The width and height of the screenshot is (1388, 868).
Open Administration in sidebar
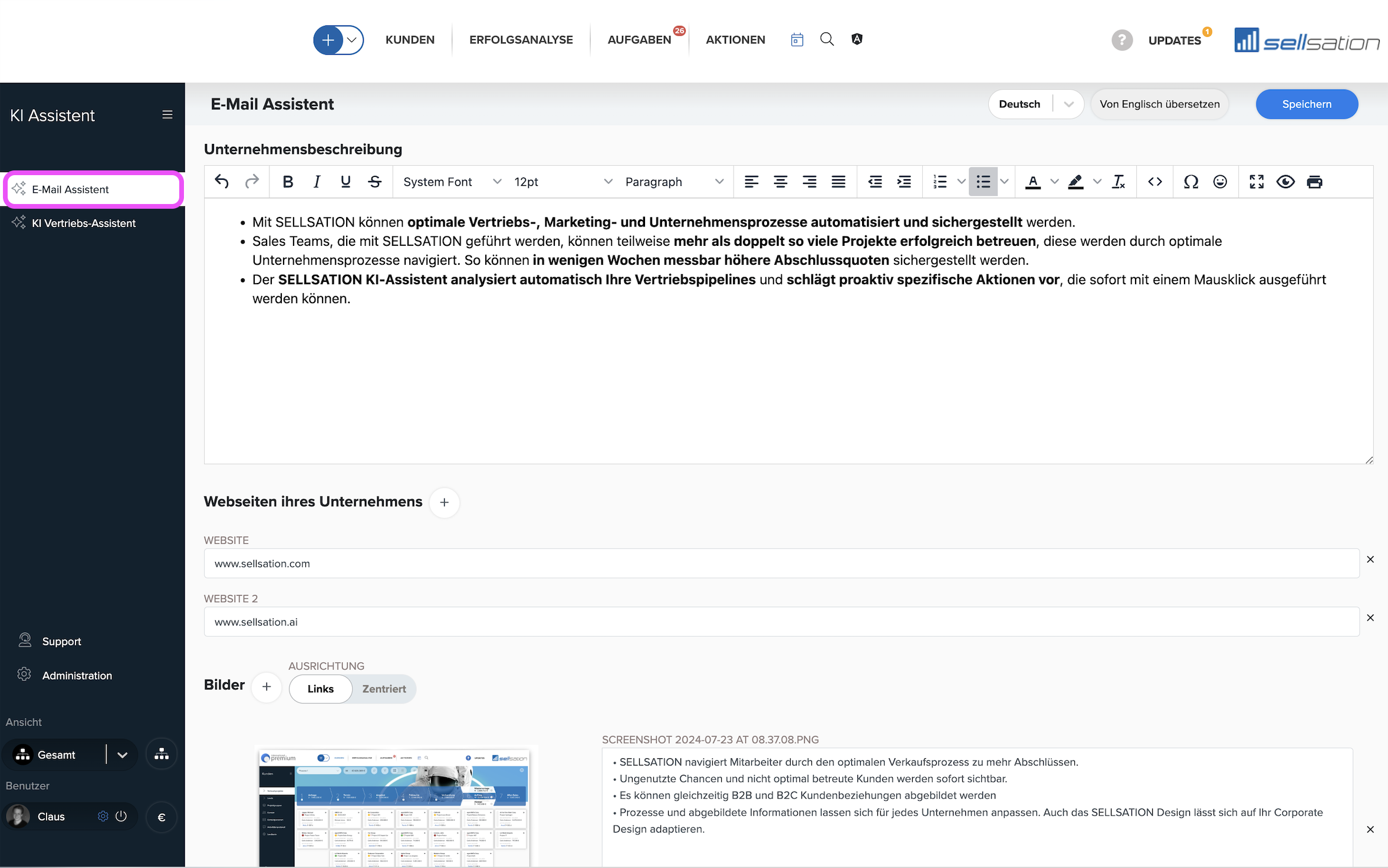[x=77, y=676]
